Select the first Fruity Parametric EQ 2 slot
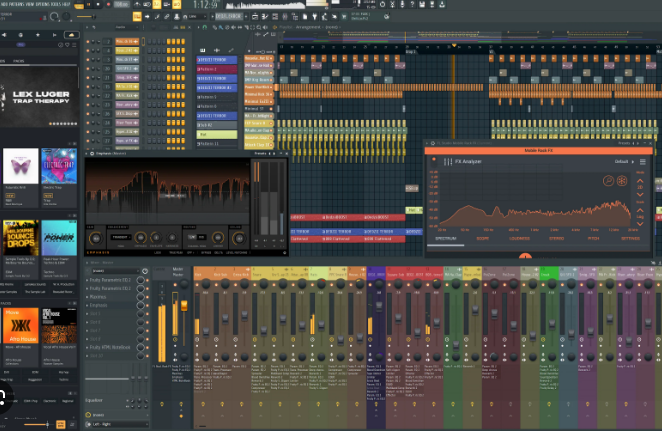Viewport: 662px width, 431px height. pyautogui.click(x=110, y=280)
